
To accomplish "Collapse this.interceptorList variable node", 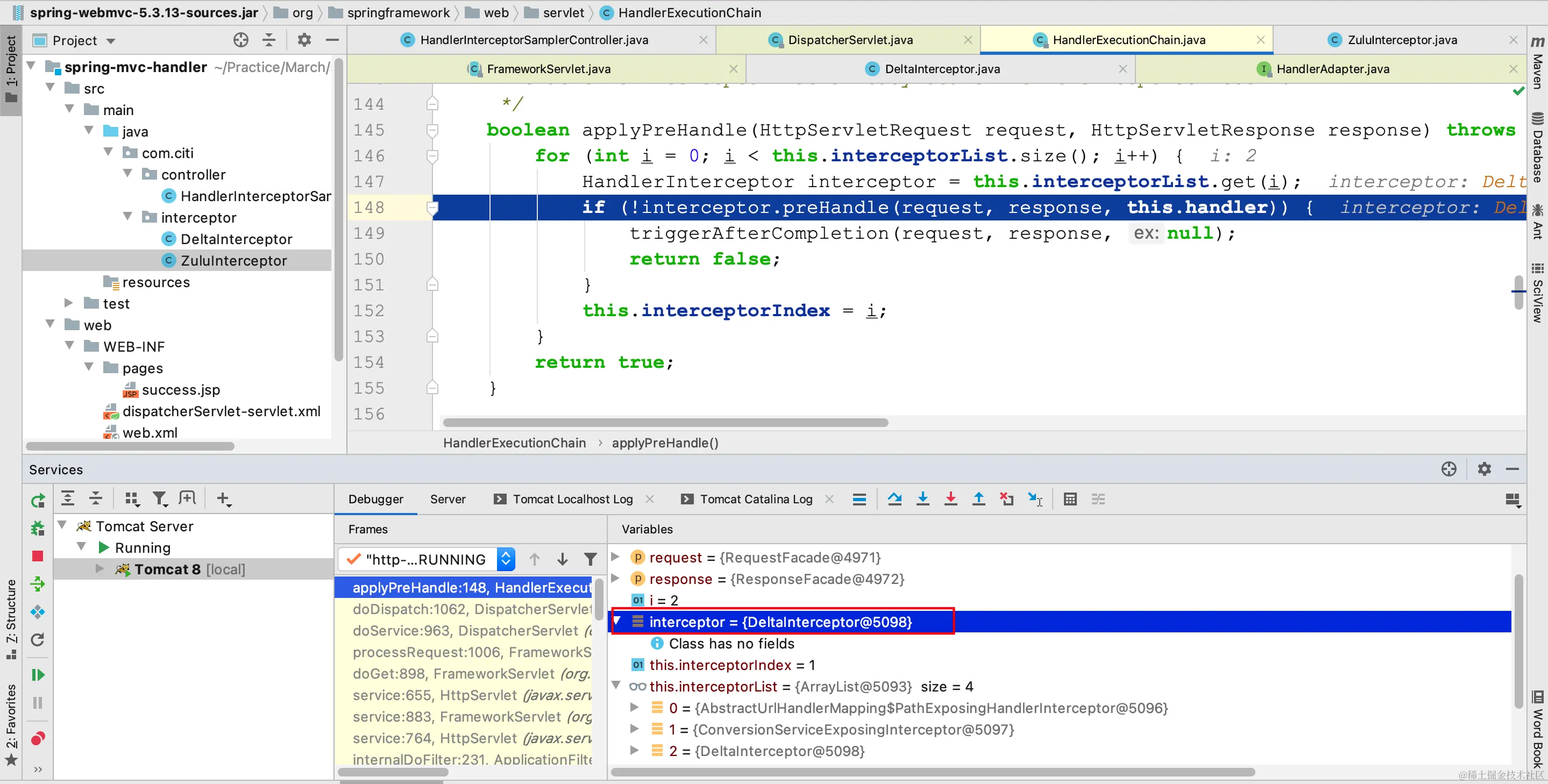I will coord(616,686).
